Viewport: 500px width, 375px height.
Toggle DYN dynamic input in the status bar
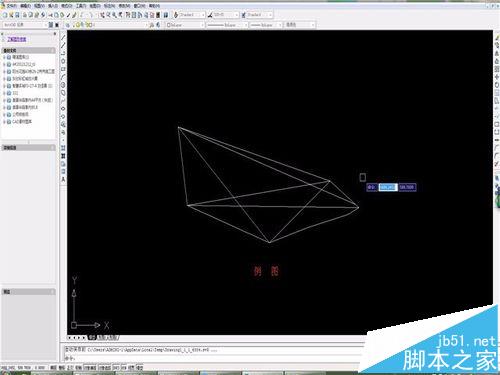pos(124,368)
